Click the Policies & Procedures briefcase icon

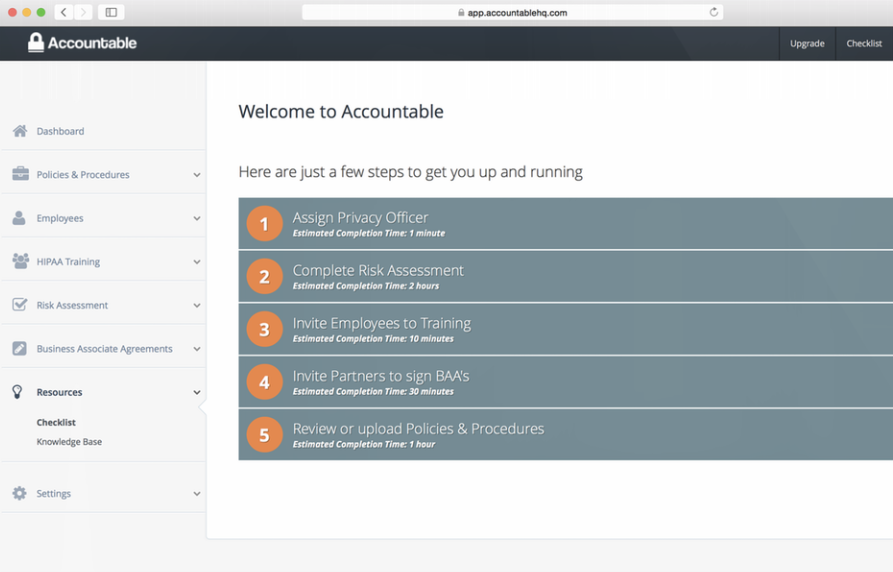click(20, 174)
